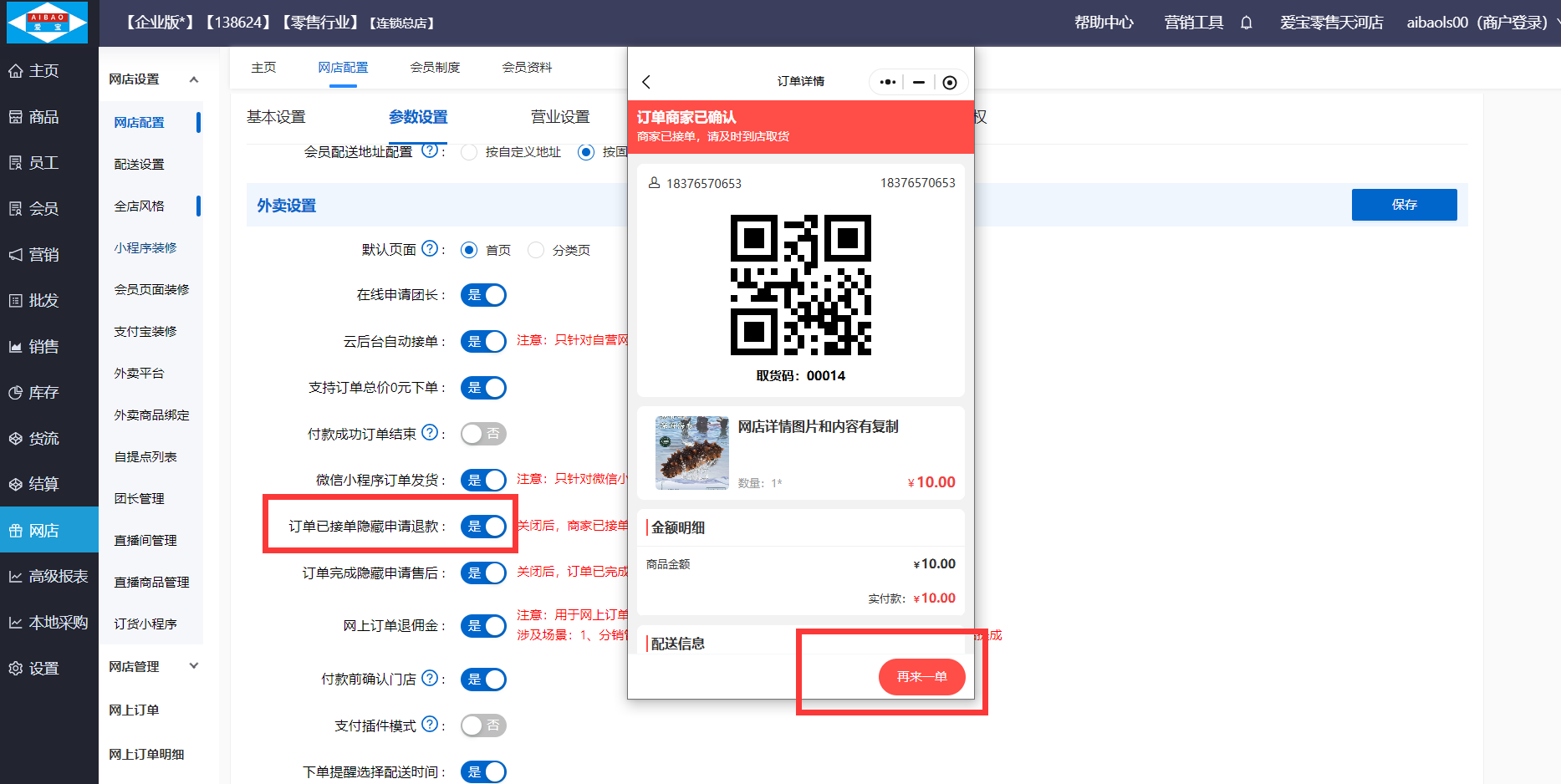Toggle 付款前确认门店 switch
Viewport: 1561px width, 784px height.
coord(483,680)
